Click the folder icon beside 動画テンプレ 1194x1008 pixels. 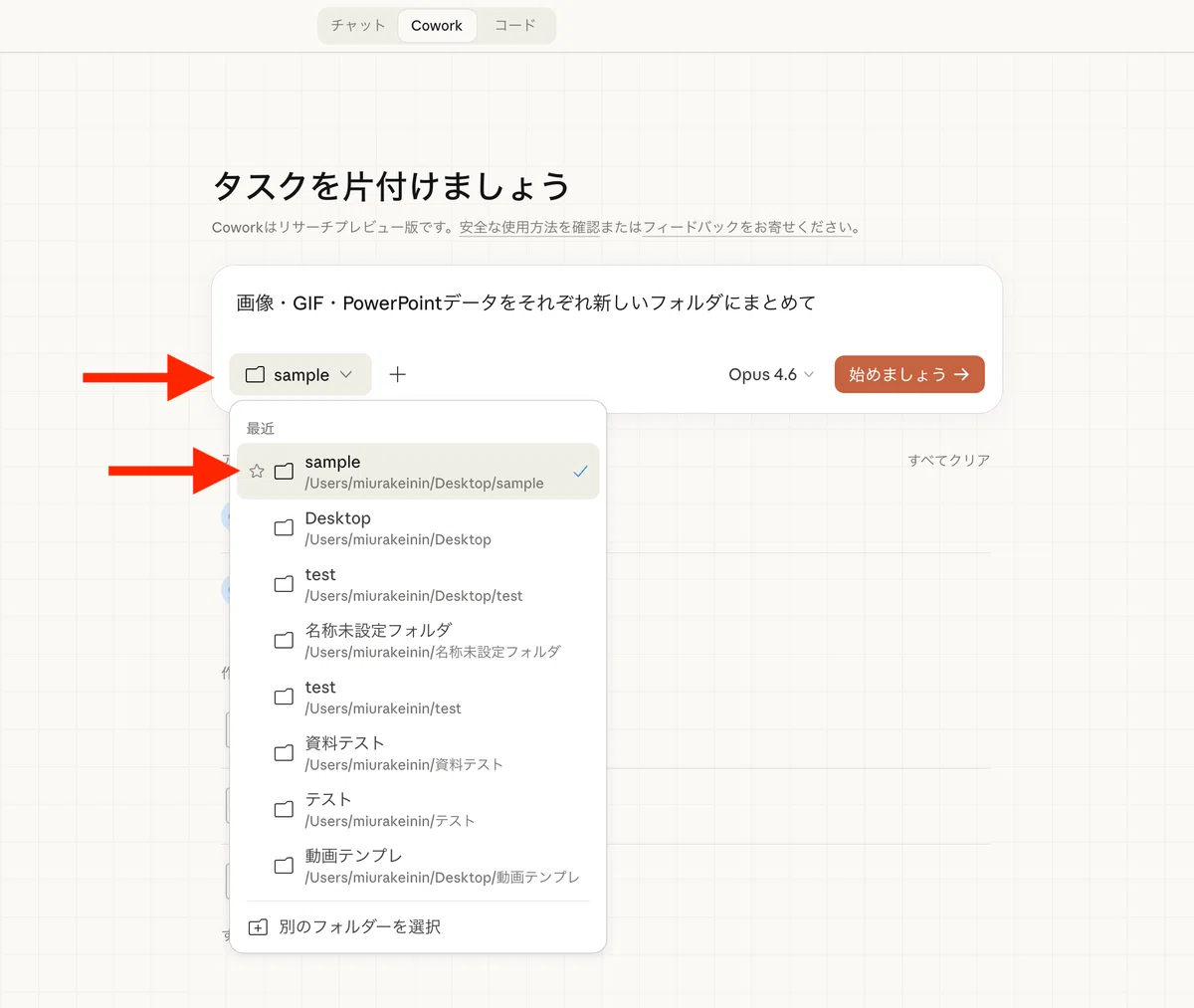(x=284, y=866)
